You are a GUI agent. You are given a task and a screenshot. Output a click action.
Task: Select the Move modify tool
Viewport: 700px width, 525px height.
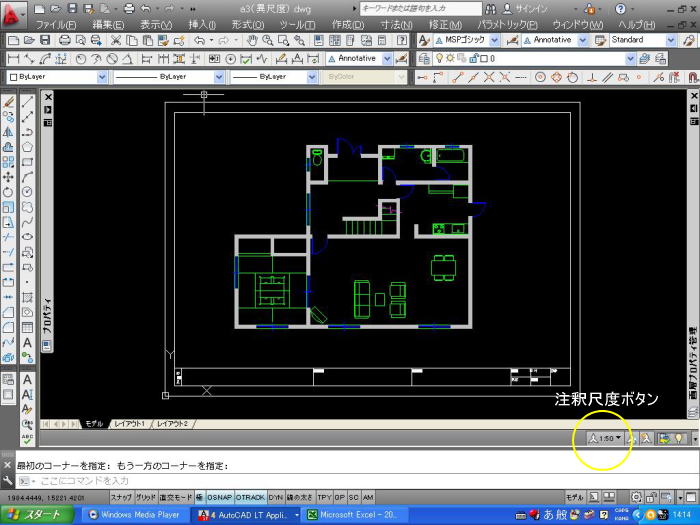pos(8,177)
